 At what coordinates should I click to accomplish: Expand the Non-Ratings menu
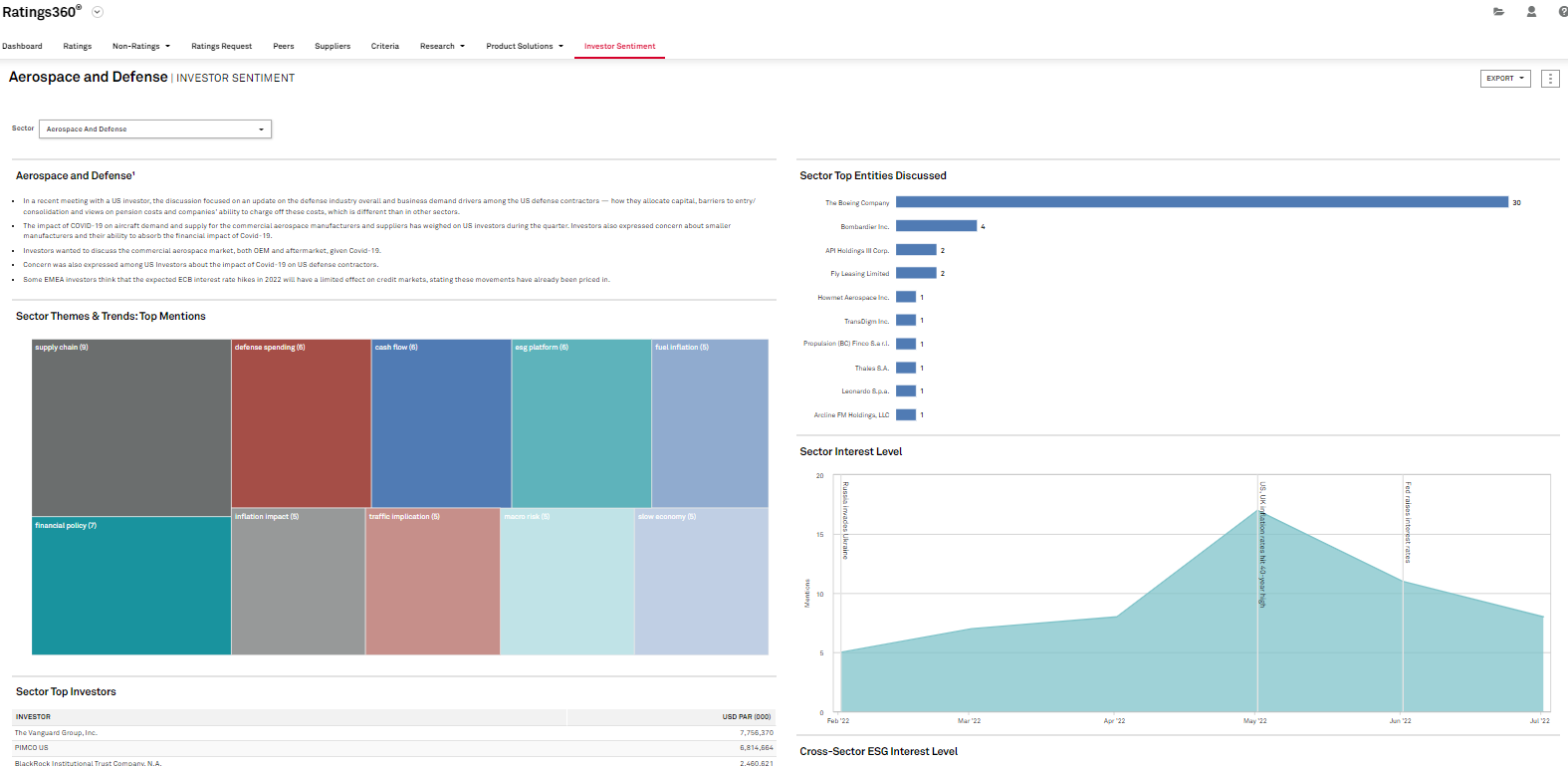click(140, 47)
